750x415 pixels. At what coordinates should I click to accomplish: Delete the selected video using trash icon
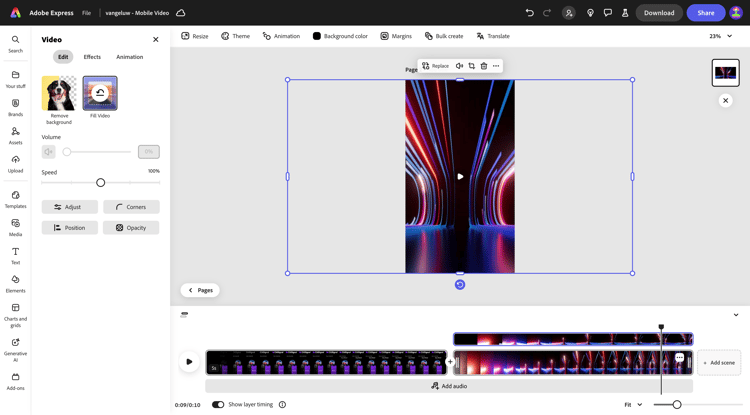(x=484, y=66)
